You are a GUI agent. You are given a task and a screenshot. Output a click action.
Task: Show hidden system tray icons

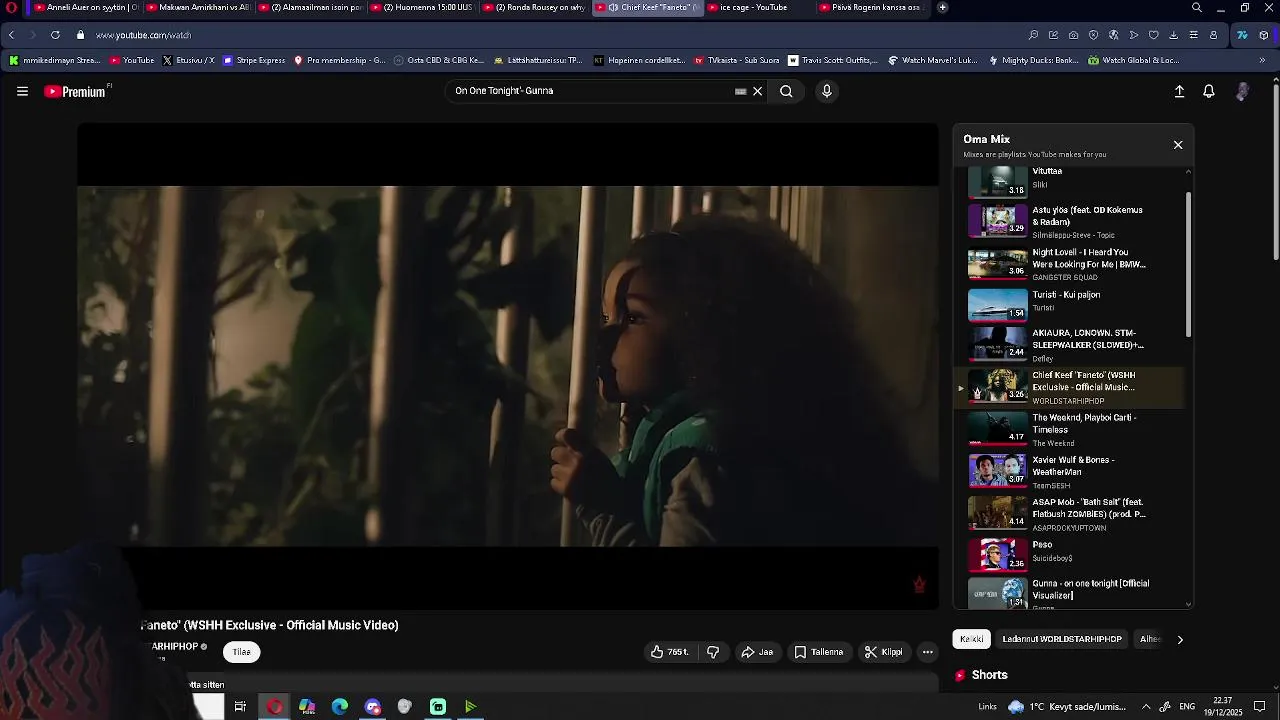1146,707
